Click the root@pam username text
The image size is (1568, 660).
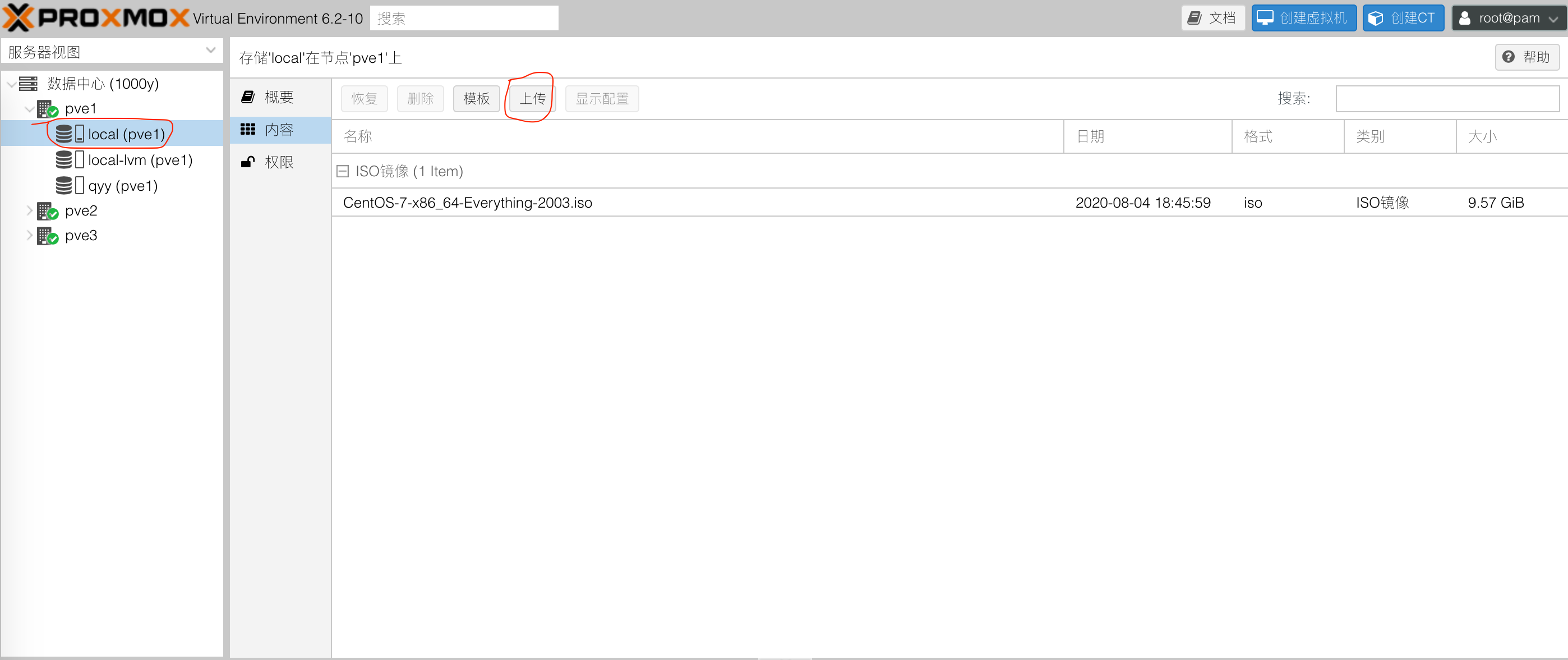pos(1510,19)
